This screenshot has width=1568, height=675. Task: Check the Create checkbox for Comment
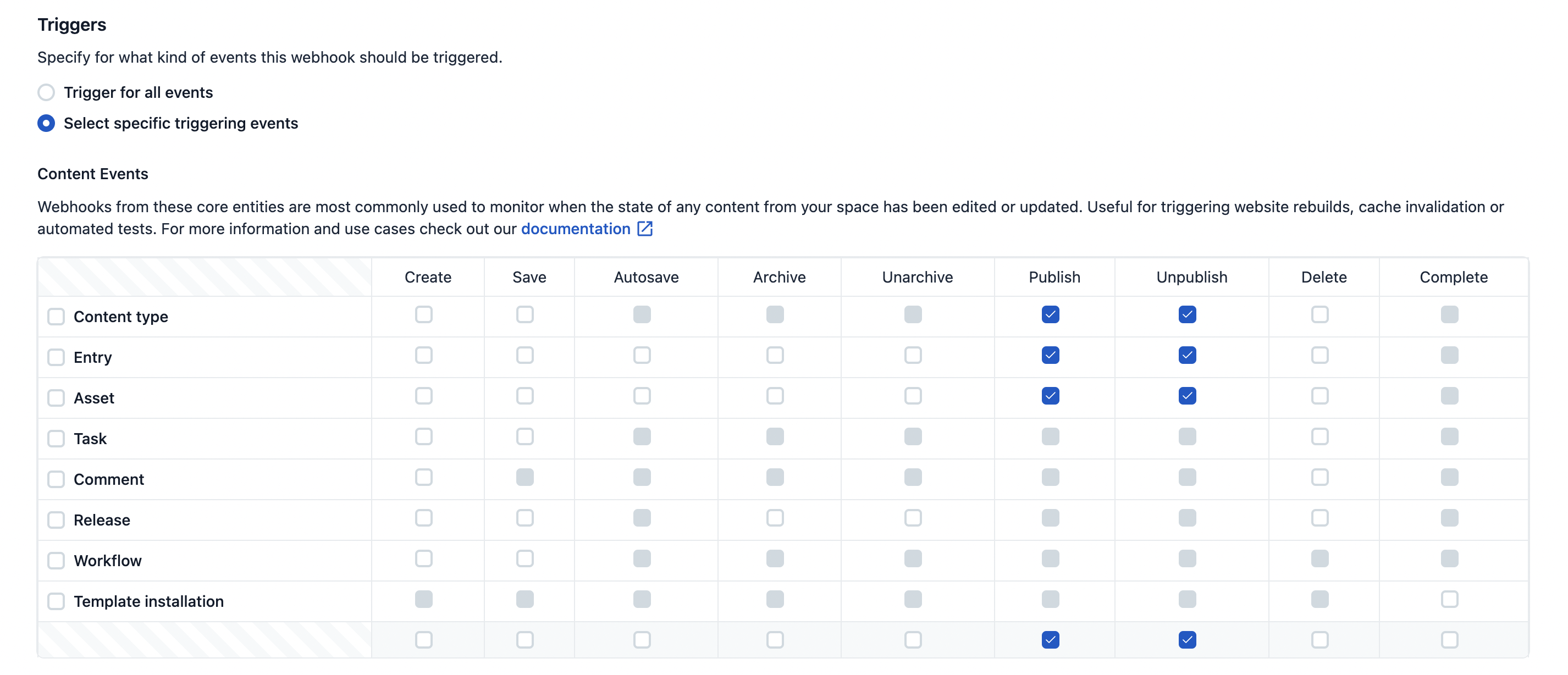pos(424,477)
